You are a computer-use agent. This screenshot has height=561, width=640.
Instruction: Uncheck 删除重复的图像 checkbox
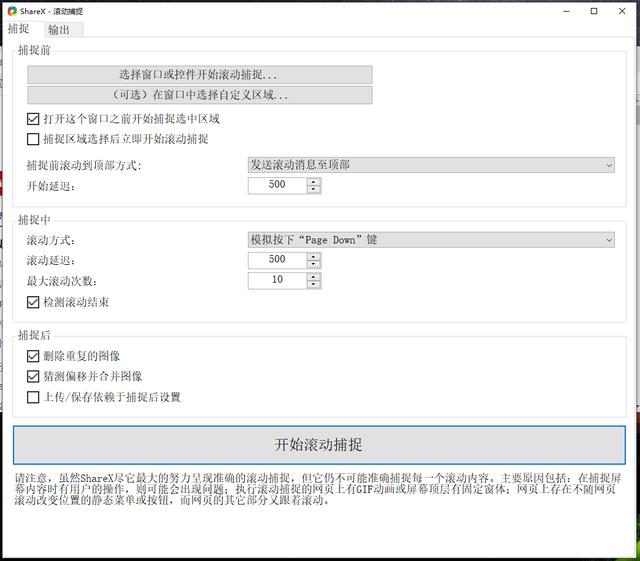[33, 356]
